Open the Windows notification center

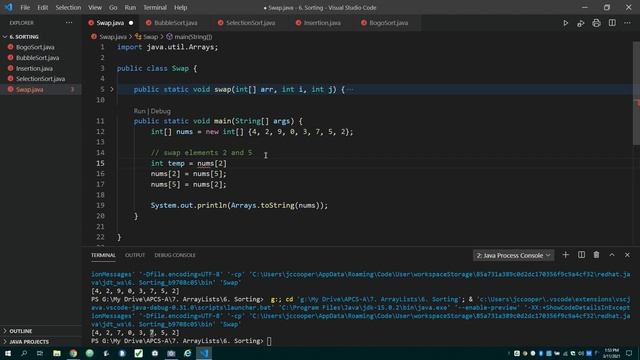click(x=629, y=353)
